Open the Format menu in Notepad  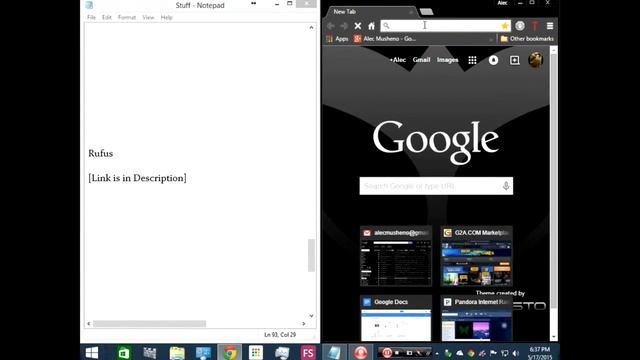127,18
